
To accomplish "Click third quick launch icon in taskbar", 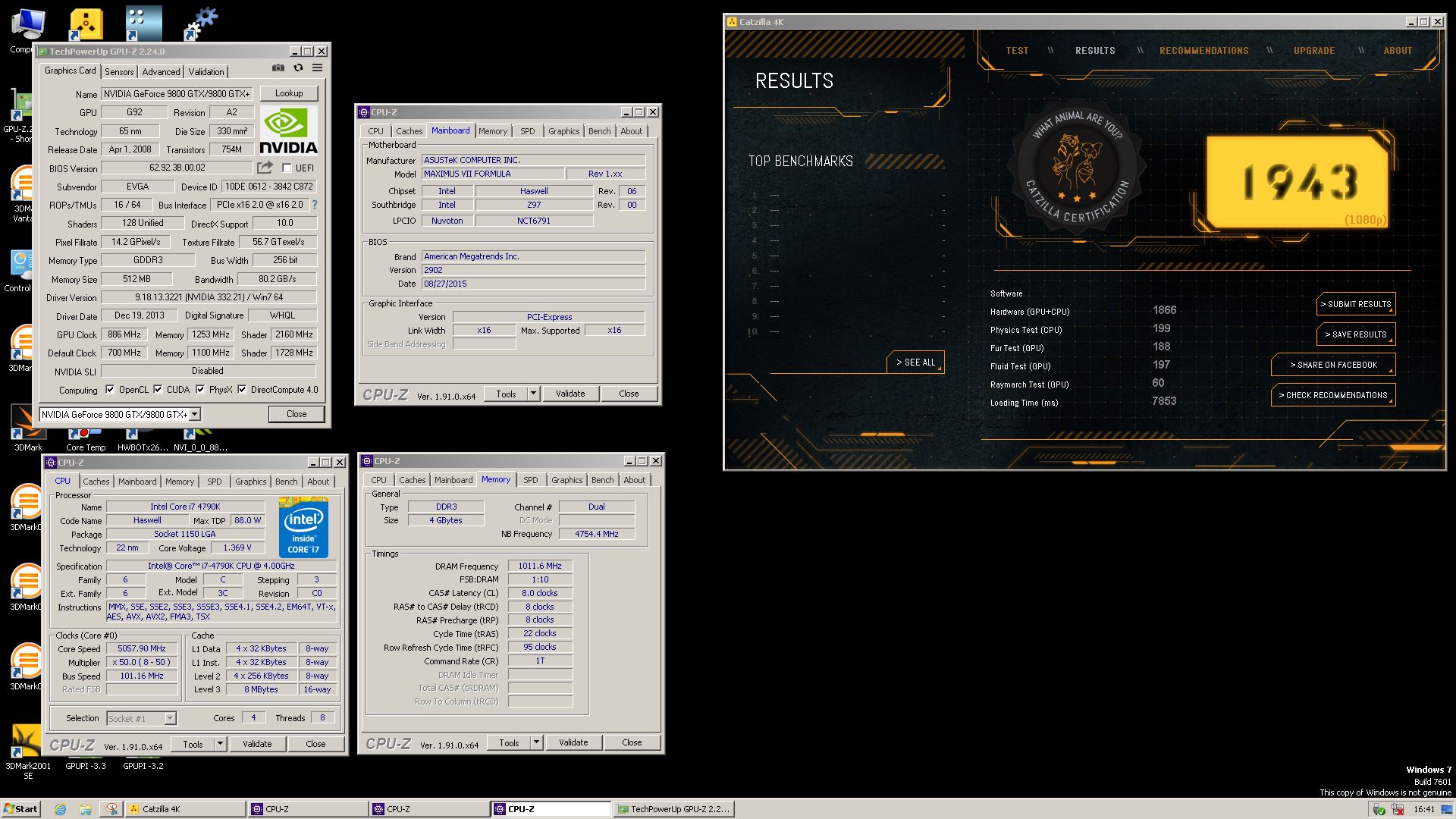I will tap(111, 809).
